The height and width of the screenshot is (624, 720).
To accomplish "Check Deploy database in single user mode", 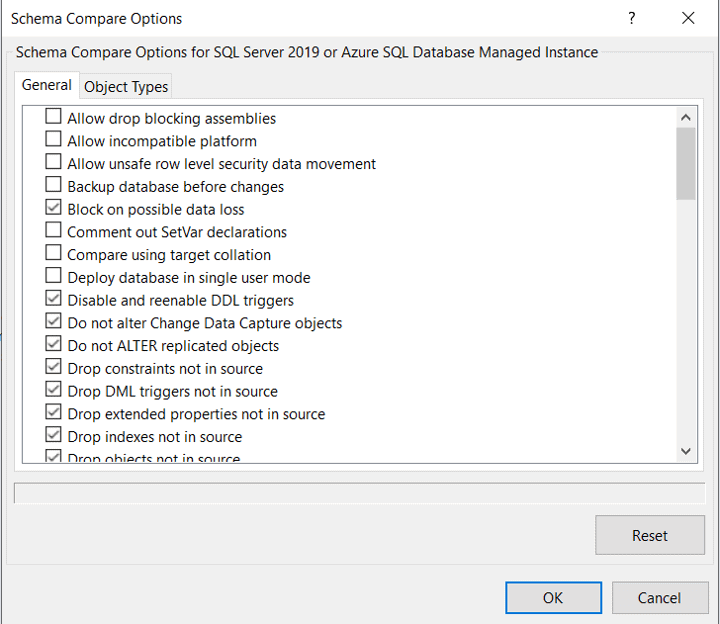I will click(53, 275).
